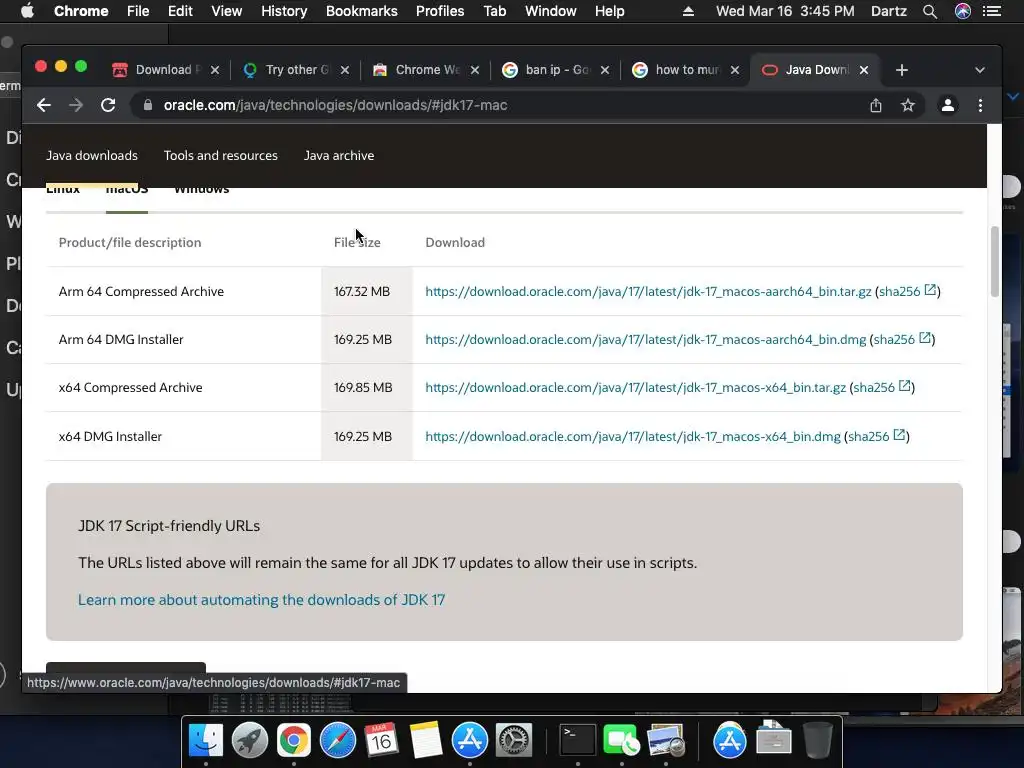This screenshot has height=768, width=1024.
Task: Download the aarch64 DMG installer link
Action: tap(645, 340)
